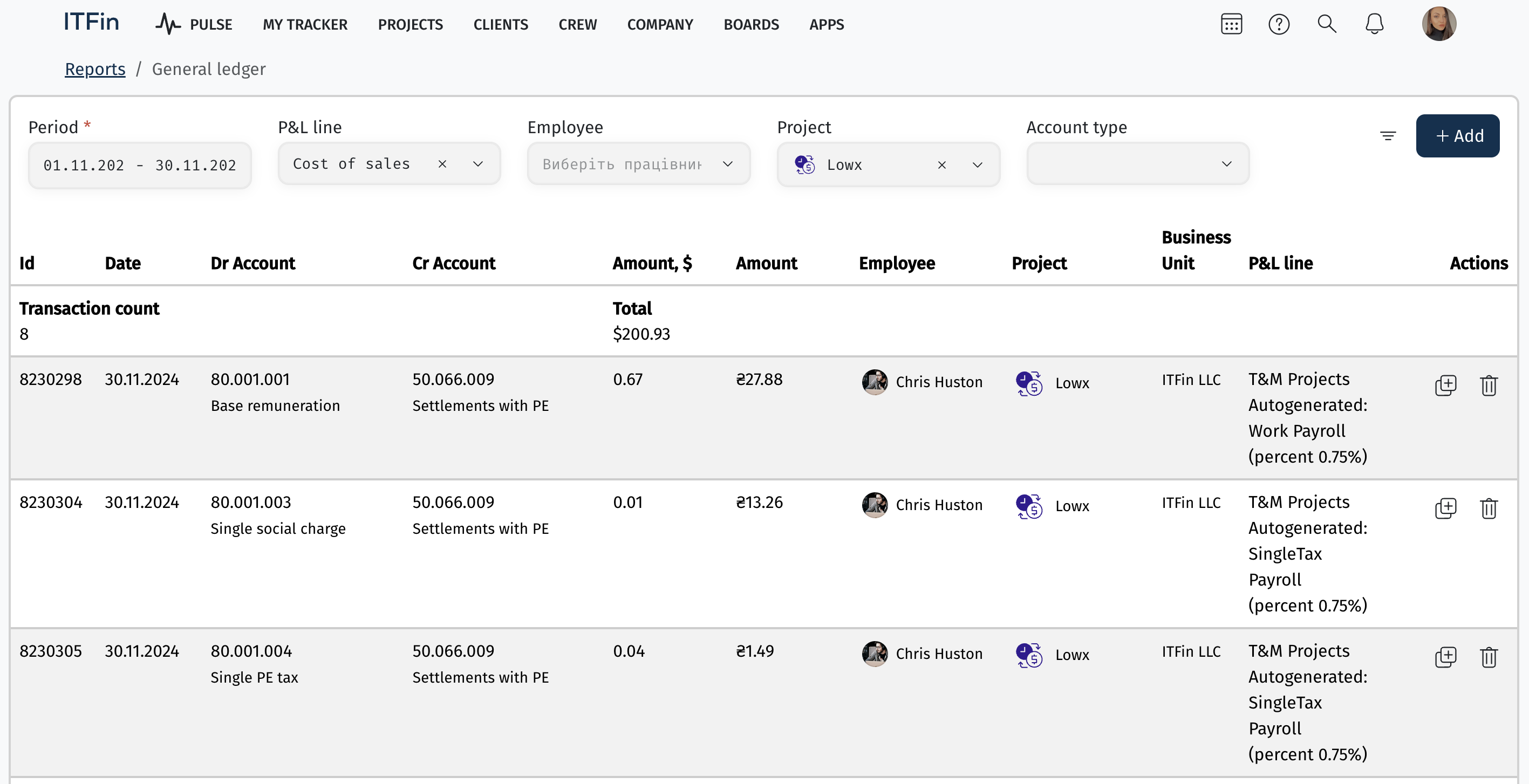Click 80.001.004 Single PE tax account

pyautogui.click(x=254, y=664)
